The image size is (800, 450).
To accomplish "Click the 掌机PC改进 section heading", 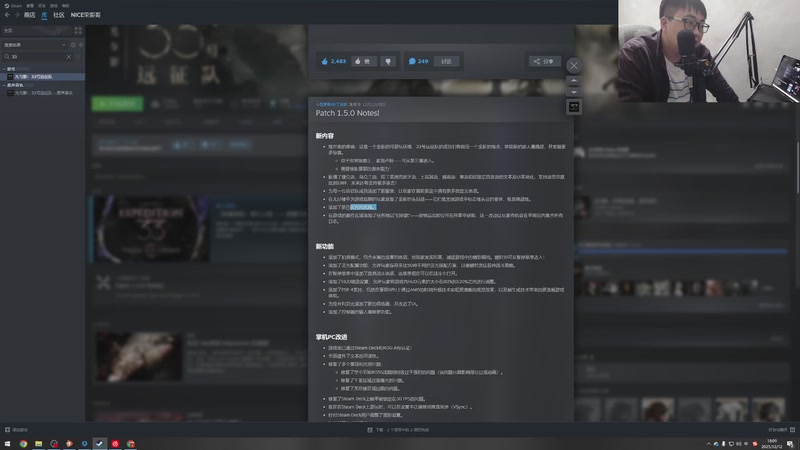I will tap(331, 337).
